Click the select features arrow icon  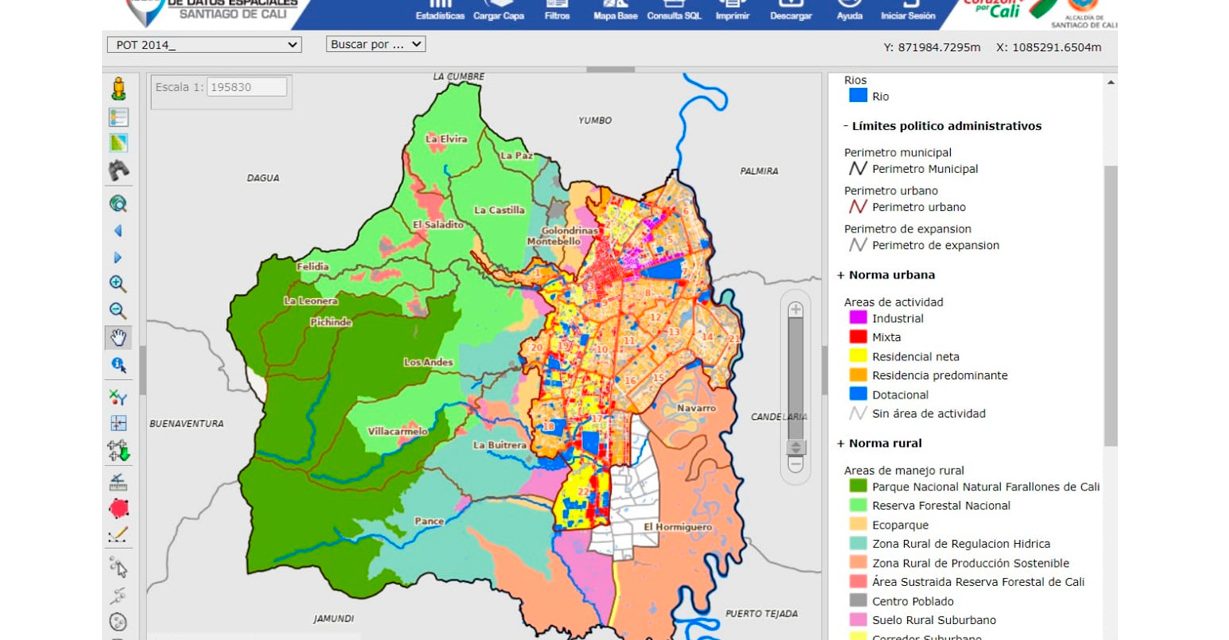[118, 568]
